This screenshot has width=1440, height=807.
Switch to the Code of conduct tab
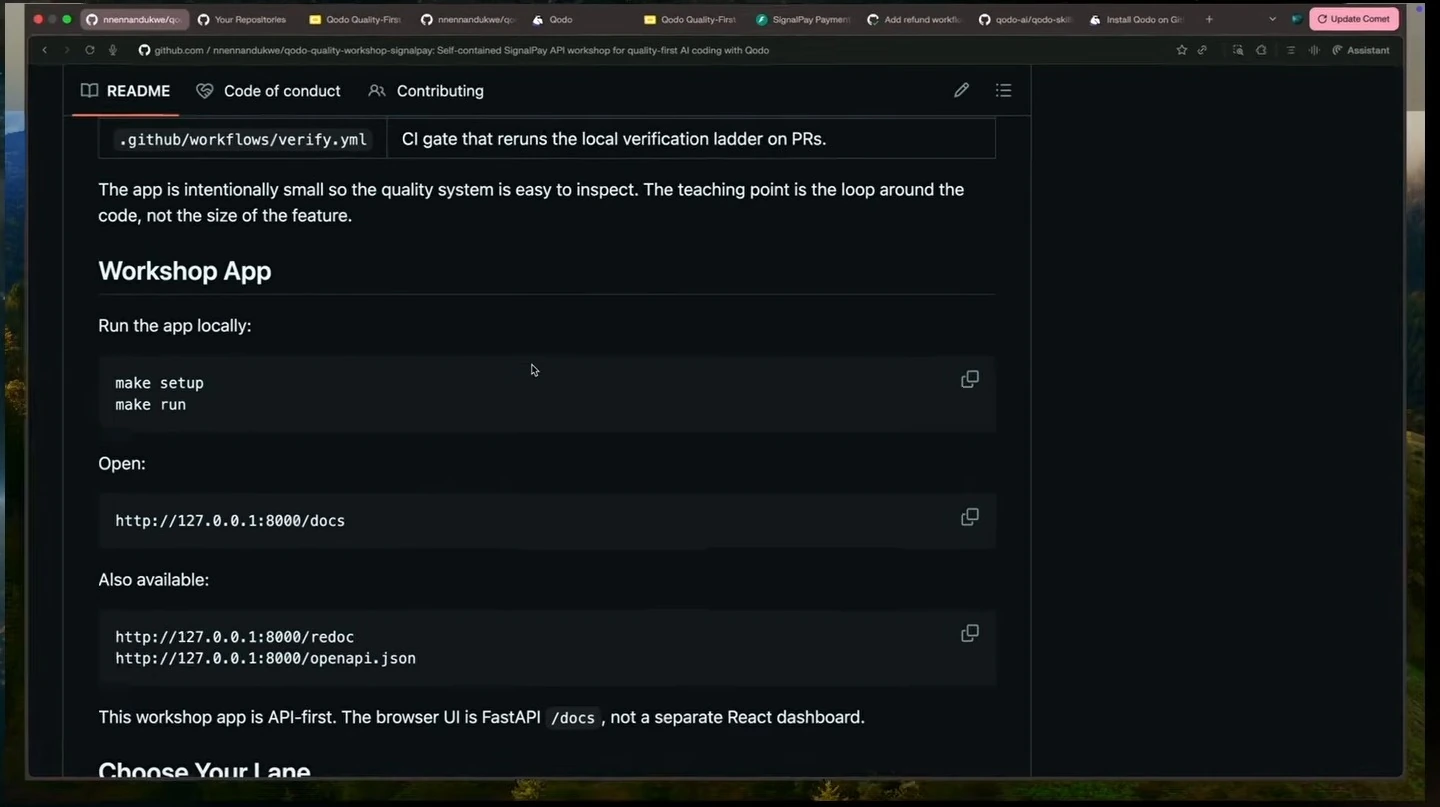(x=268, y=91)
